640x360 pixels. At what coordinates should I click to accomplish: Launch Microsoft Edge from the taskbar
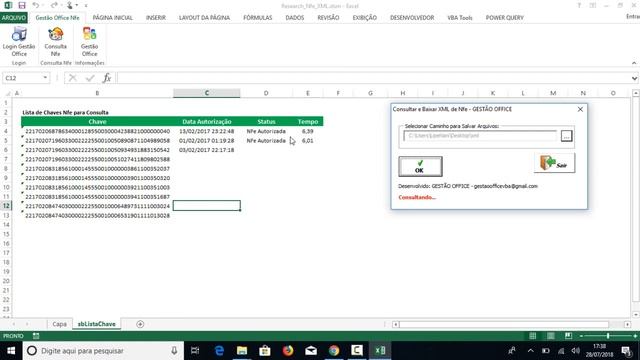tap(219, 351)
